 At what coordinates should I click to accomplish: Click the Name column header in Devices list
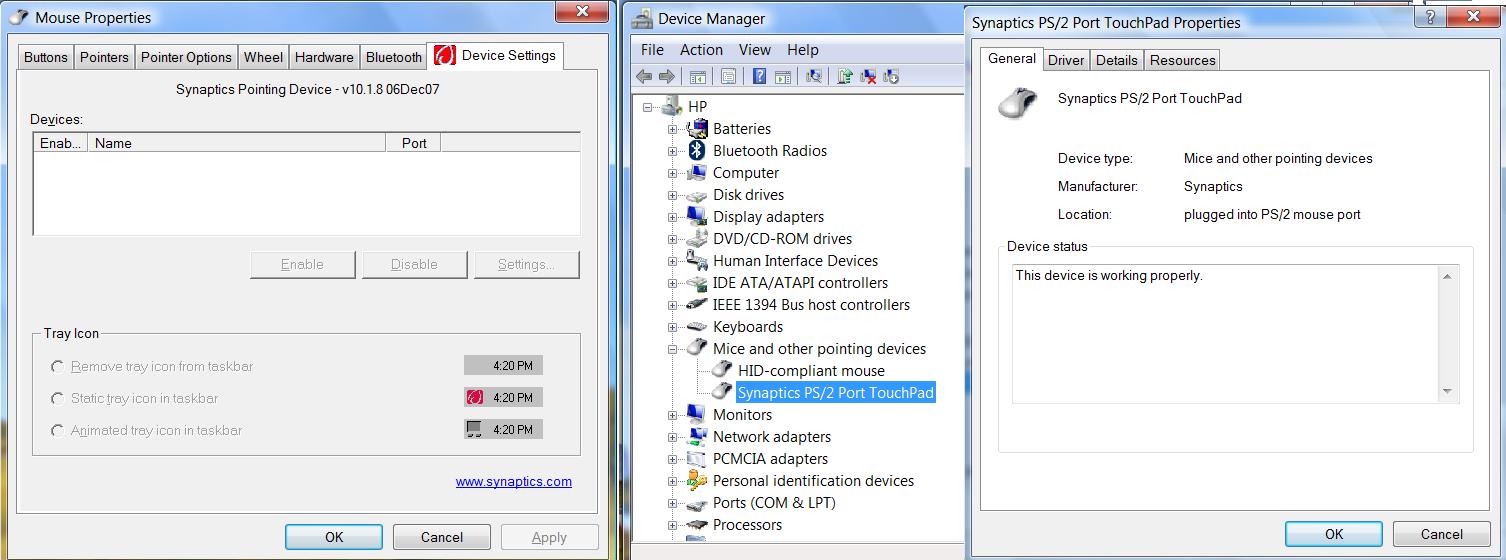(x=237, y=143)
